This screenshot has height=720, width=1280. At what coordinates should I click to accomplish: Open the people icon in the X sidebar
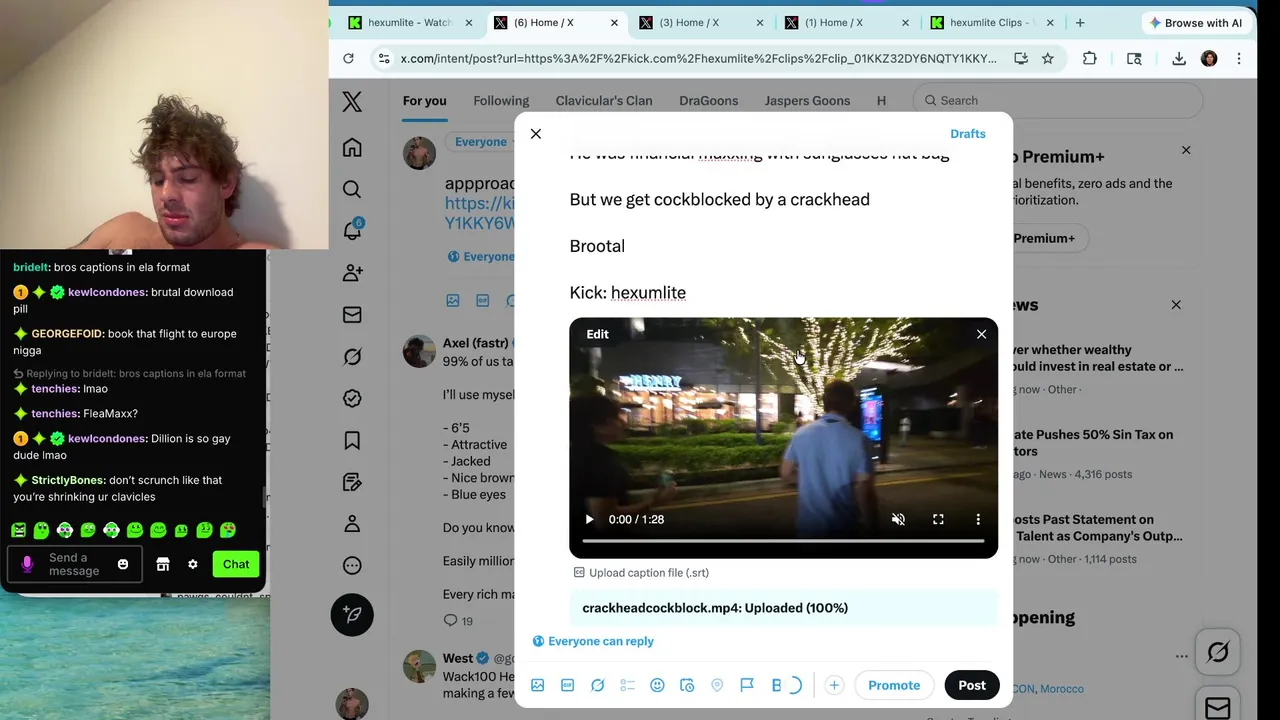coord(352,273)
